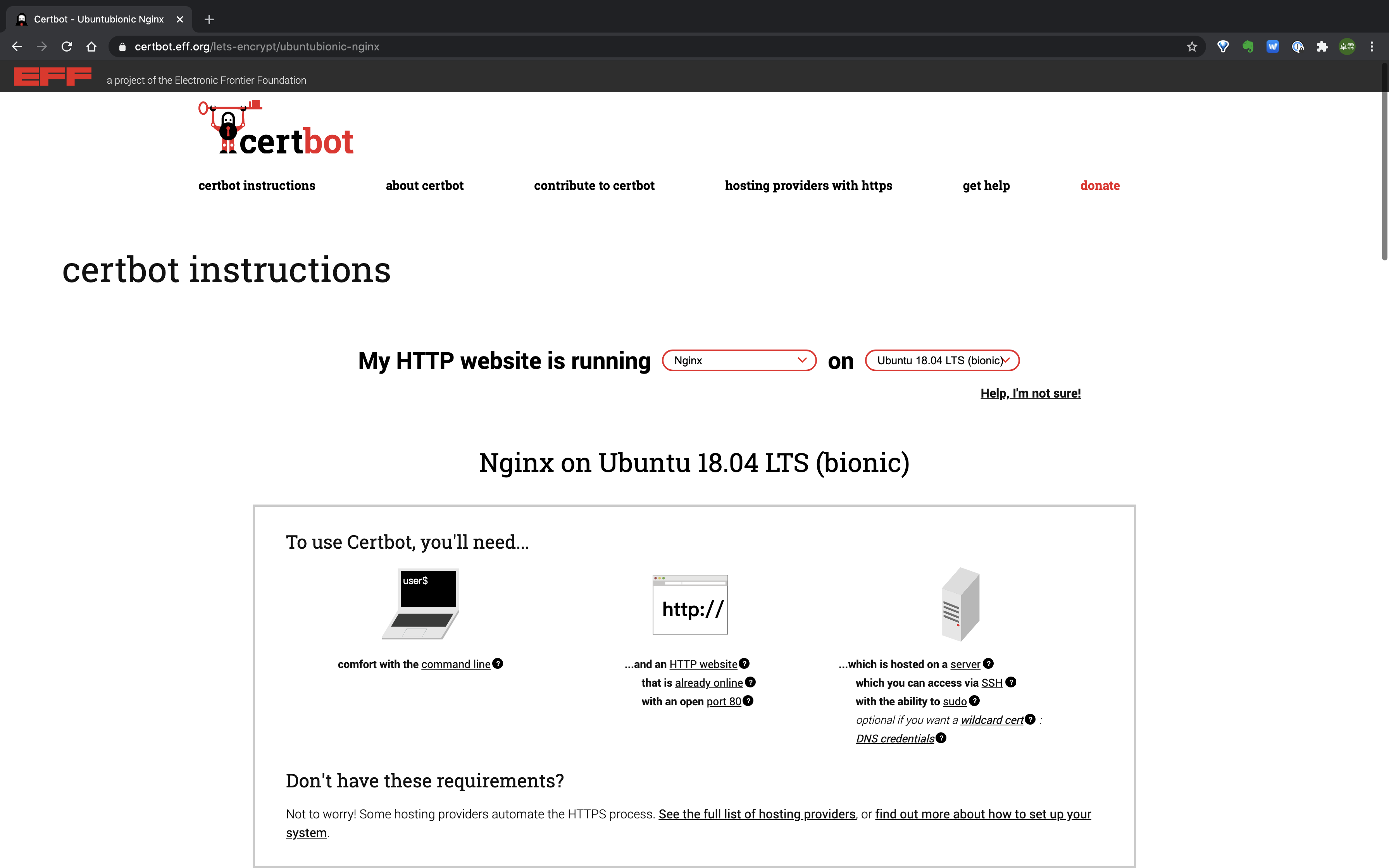Image resolution: width=1389 pixels, height=868 pixels.
Task: Click Don't have these requirements? heading
Action: (425, 781)
